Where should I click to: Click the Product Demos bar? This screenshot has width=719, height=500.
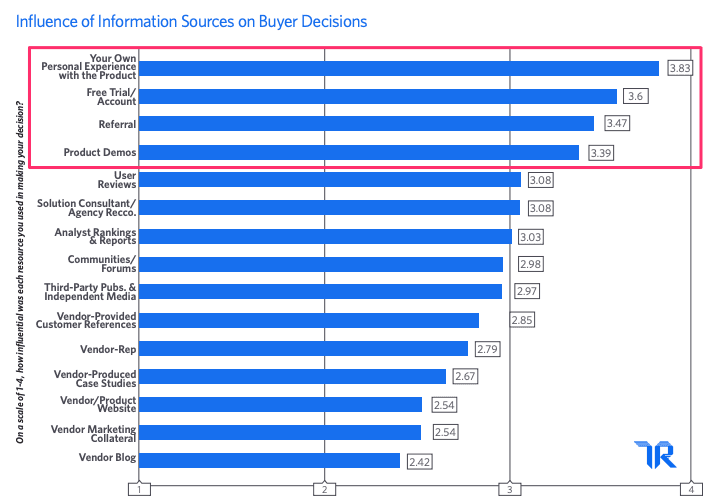pyautogui.click(x=358, y=152)
